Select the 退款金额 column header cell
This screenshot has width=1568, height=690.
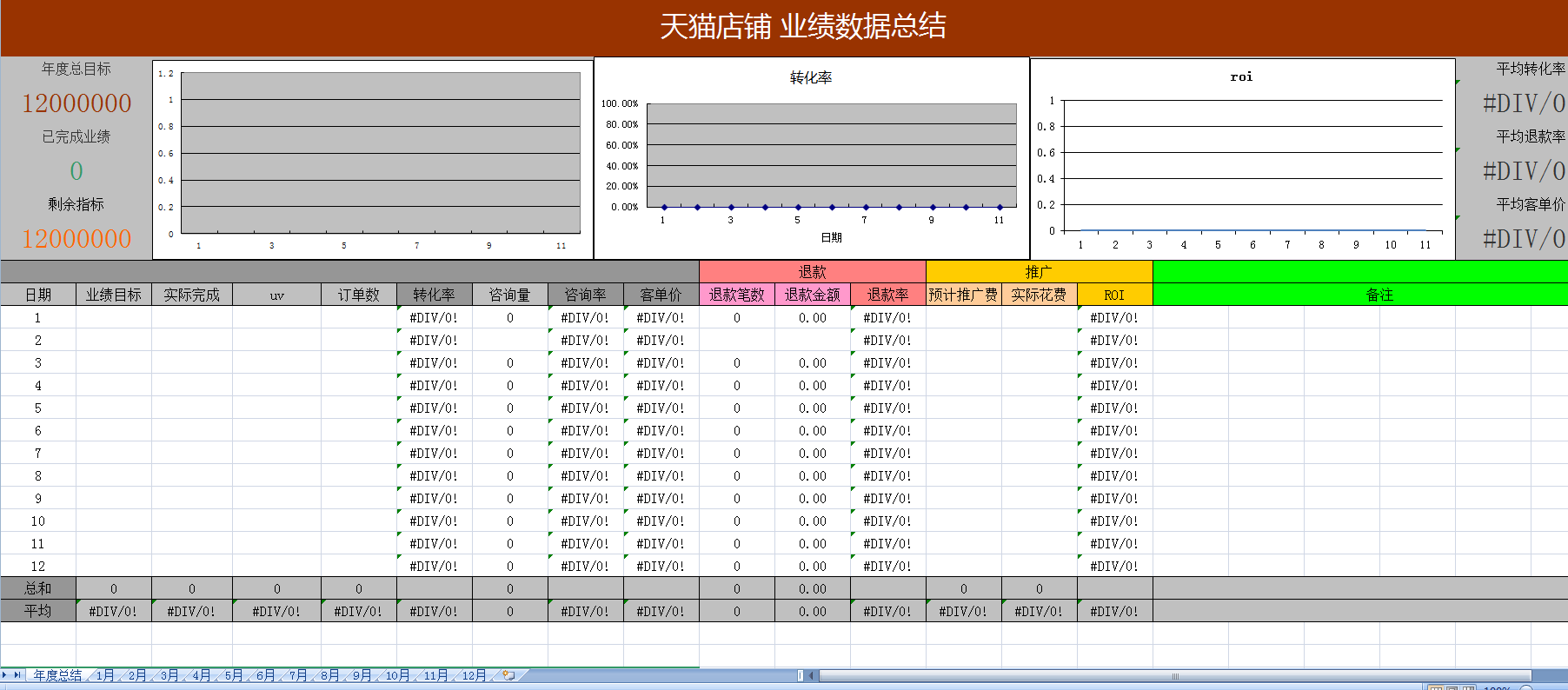(813, 295)
